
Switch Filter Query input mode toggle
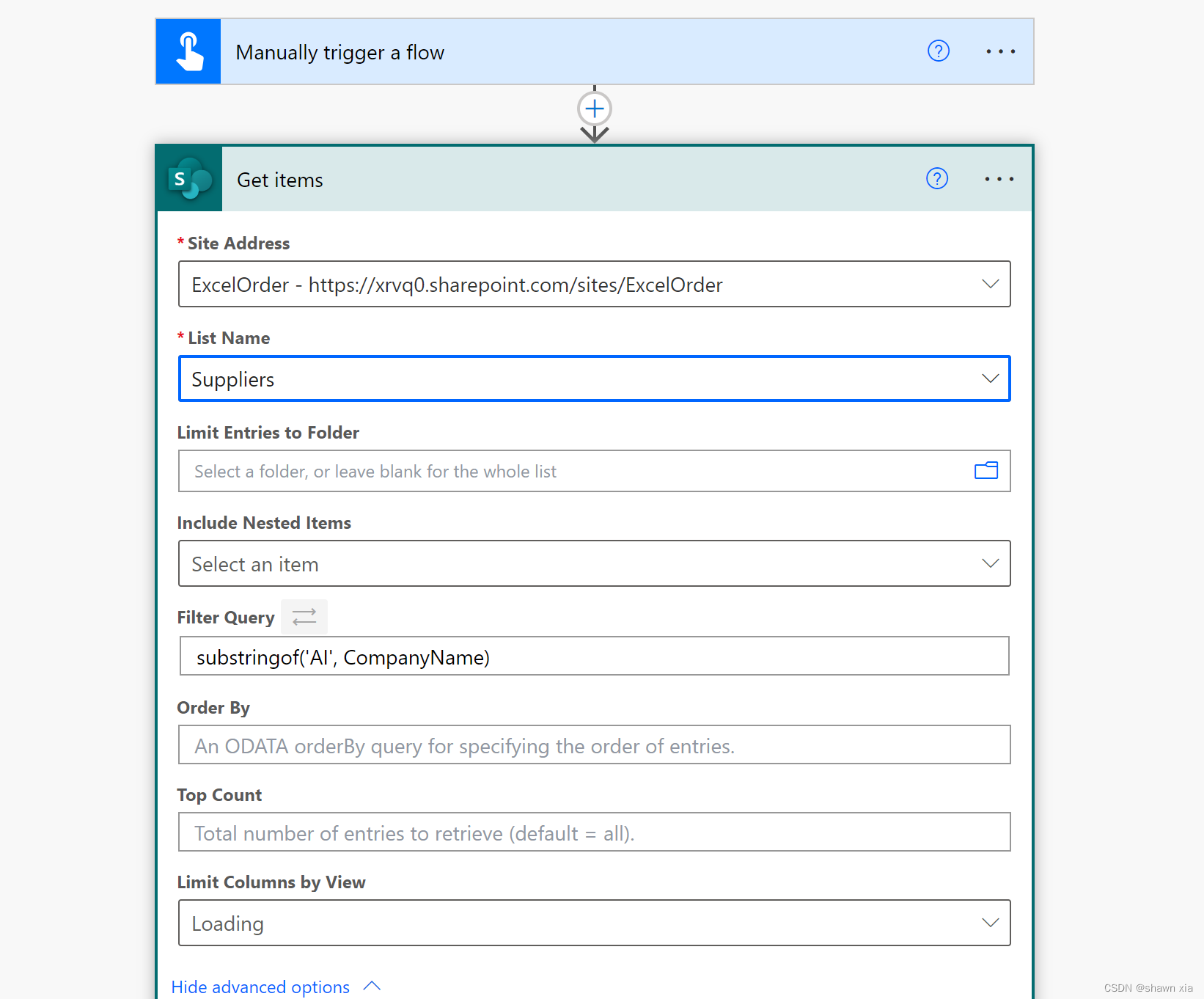(x=304, y=617)
